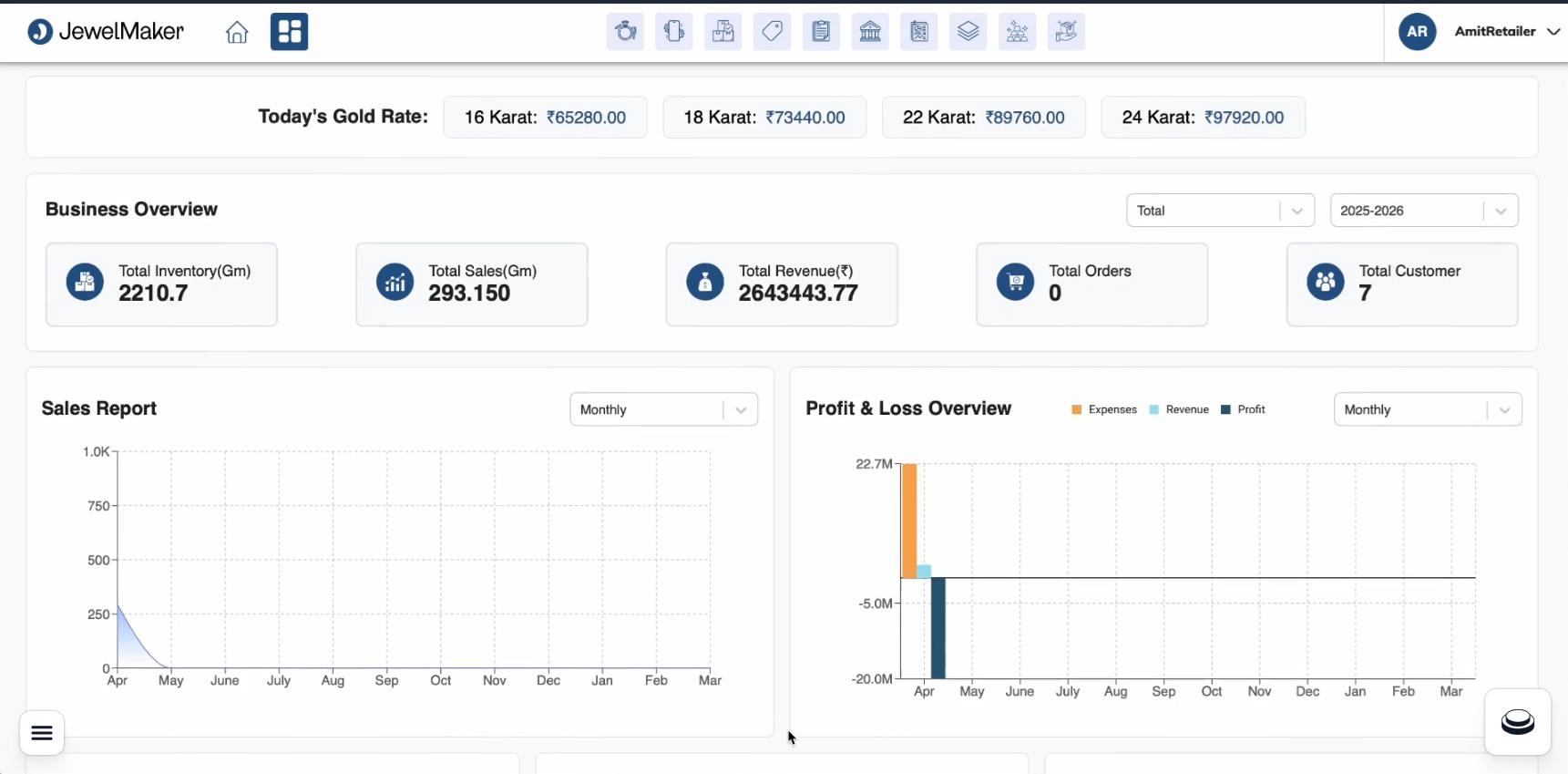Click the JewelMaker logo
The image size is (1568, 774).
point(106,32)
